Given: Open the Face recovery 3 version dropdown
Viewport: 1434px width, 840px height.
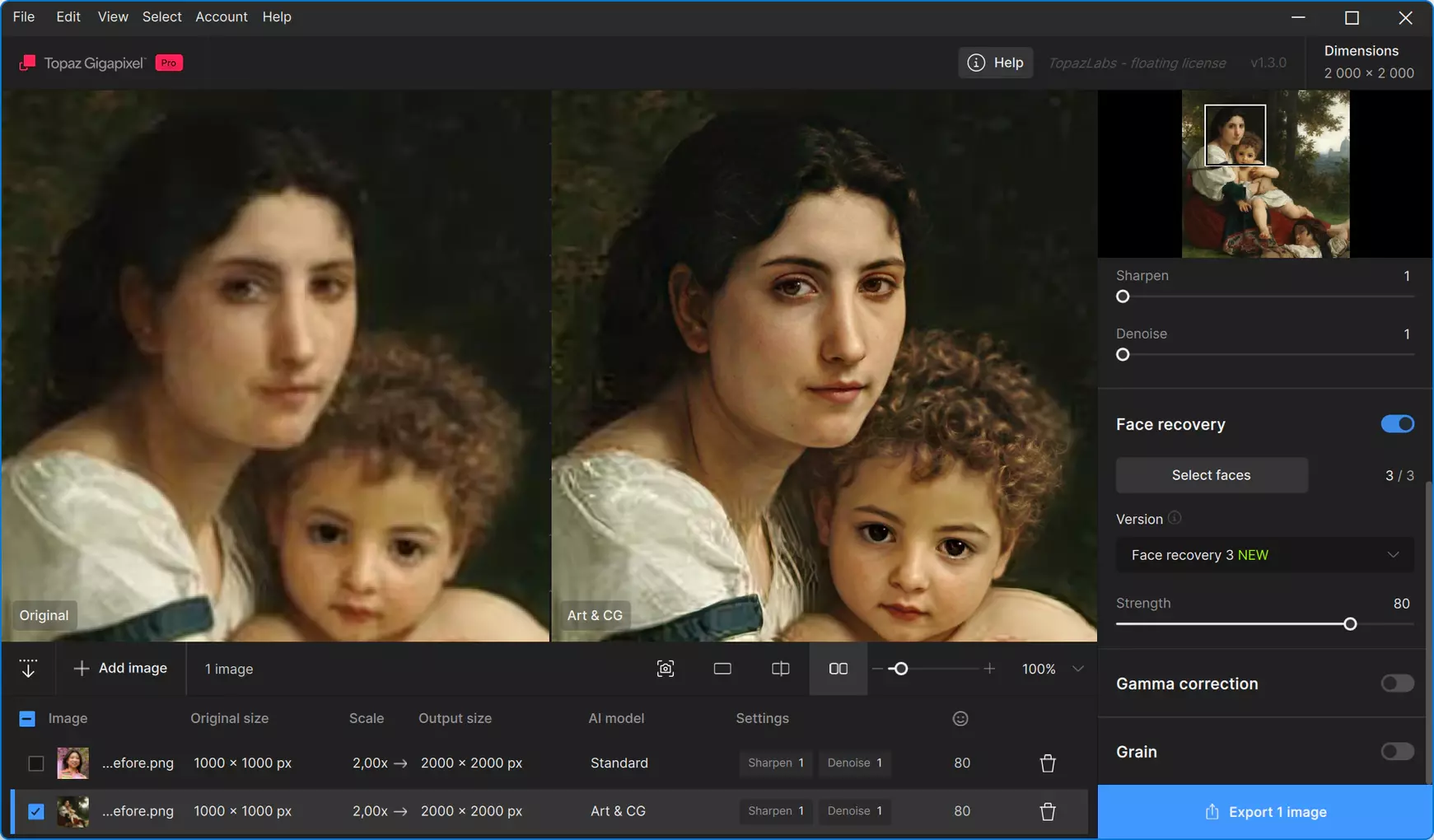Looking at the screenshot, I should pos(1264,555).
